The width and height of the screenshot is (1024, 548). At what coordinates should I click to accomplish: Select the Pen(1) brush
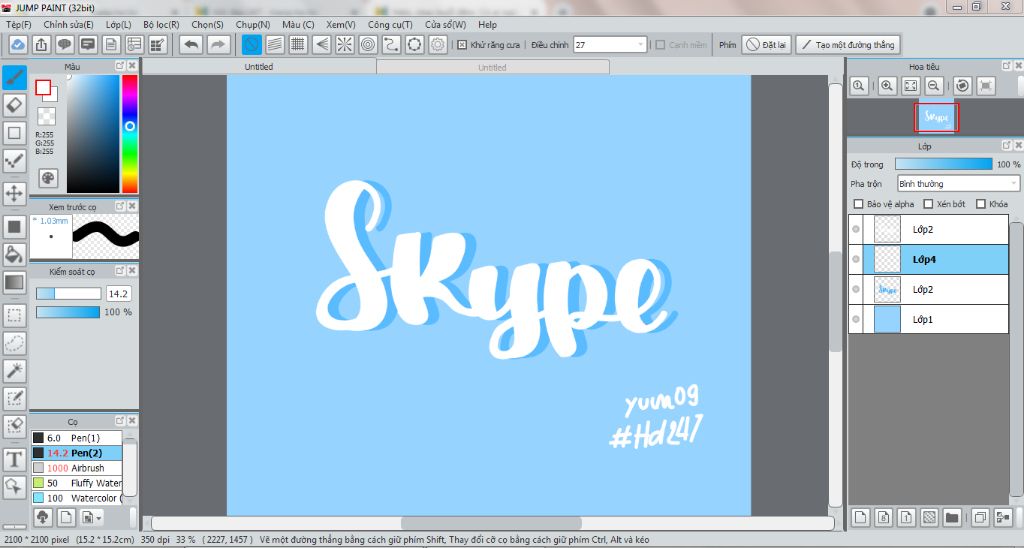coord(76,438)
